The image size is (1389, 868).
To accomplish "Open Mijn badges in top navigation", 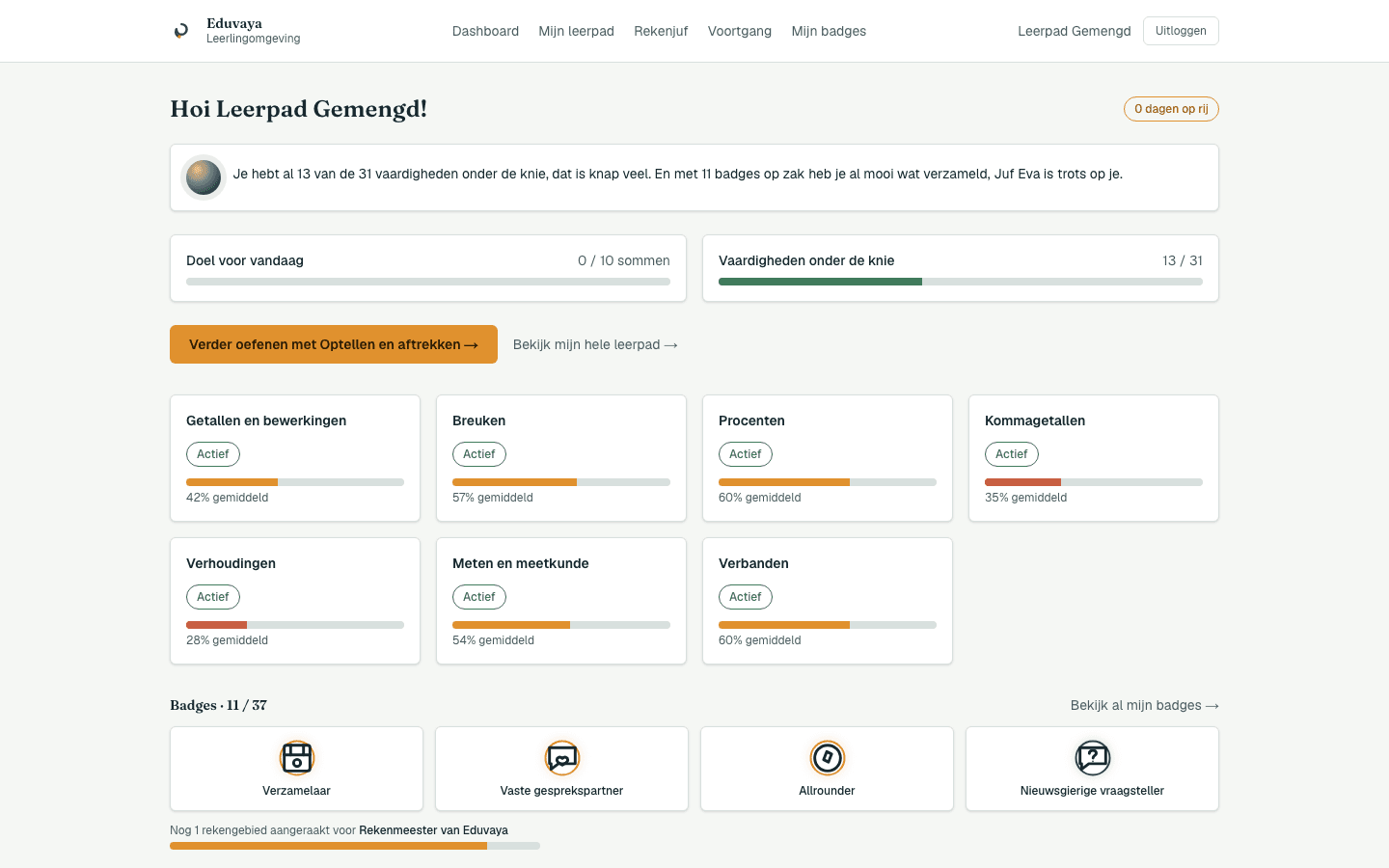I will [x=829, y=31].
